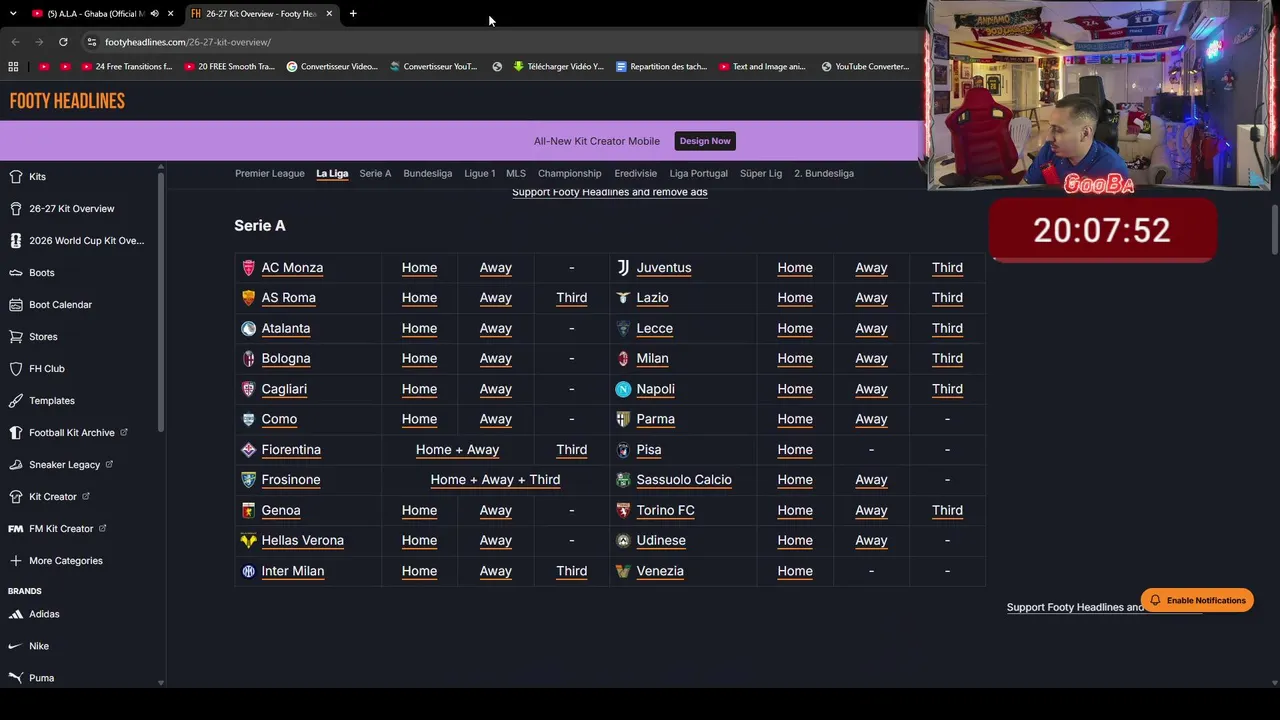1280x720 pixels.
Task: Open the tab search dropdown chevron
Action: click(x=13, y=14)
